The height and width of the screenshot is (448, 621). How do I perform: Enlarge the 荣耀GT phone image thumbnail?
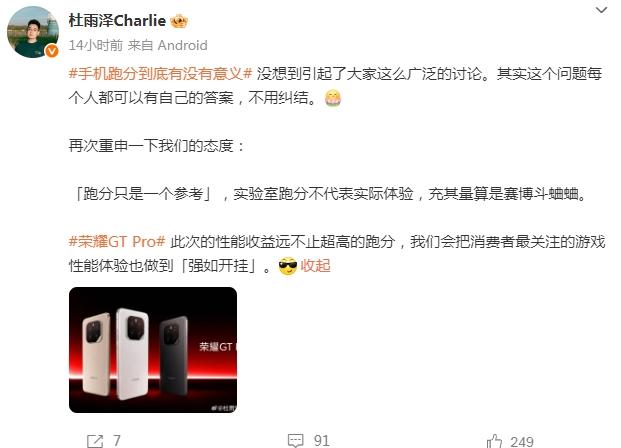point(153,350)
